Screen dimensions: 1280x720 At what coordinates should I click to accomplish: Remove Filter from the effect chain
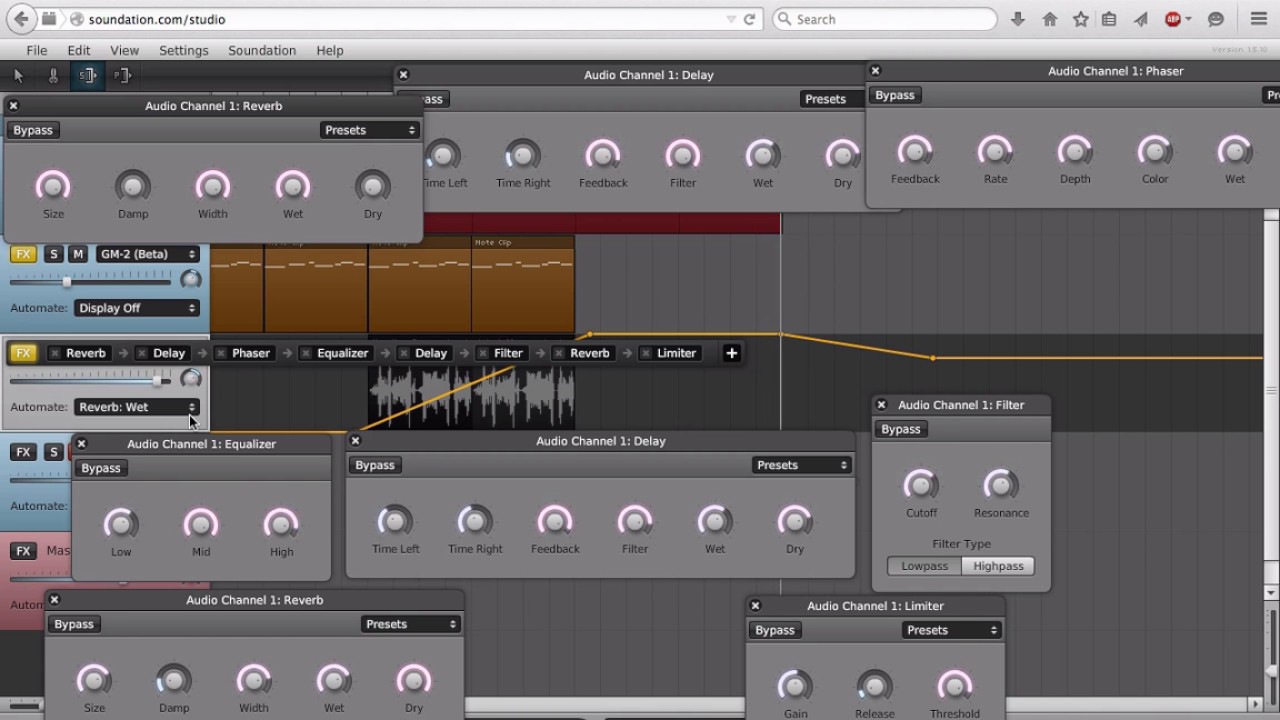483,353
